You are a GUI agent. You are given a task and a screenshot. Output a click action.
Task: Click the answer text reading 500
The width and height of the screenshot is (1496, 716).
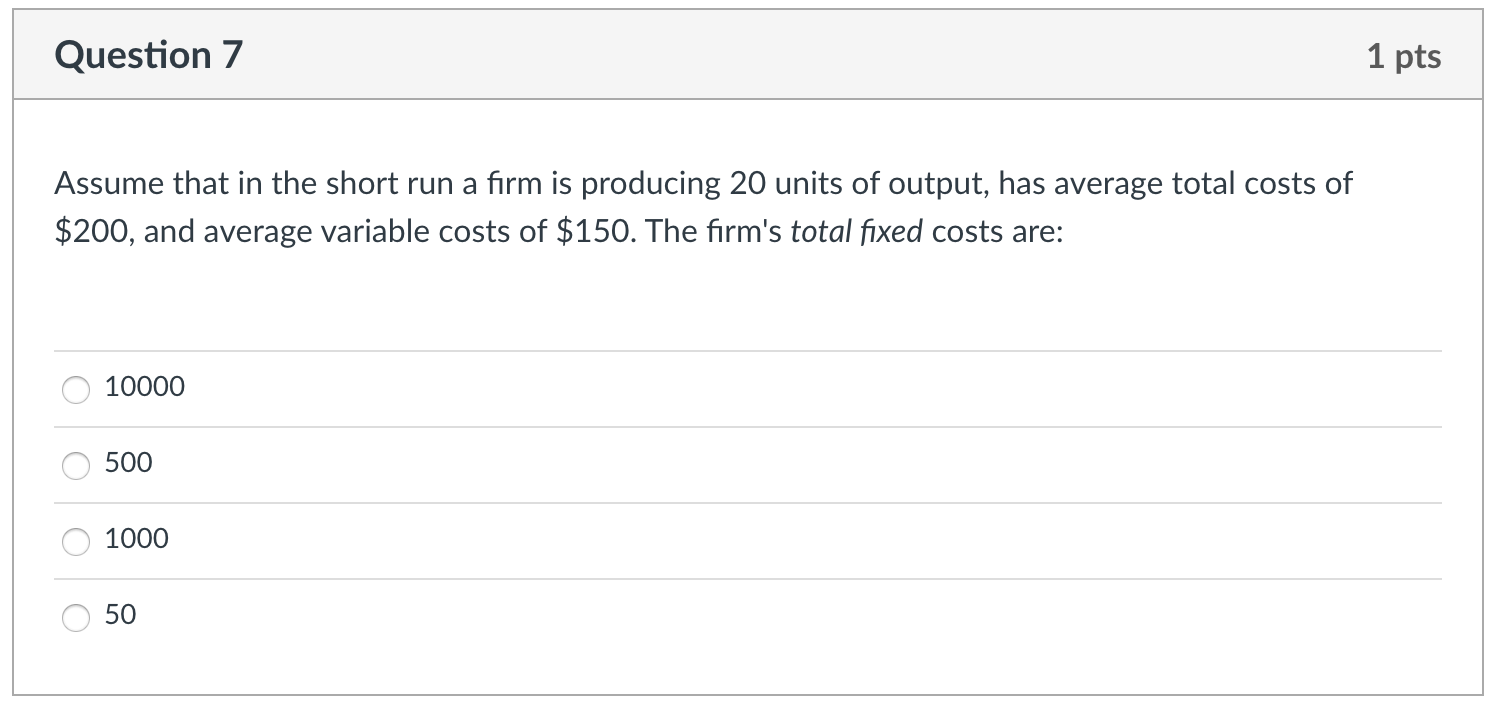tap(128, 464)
